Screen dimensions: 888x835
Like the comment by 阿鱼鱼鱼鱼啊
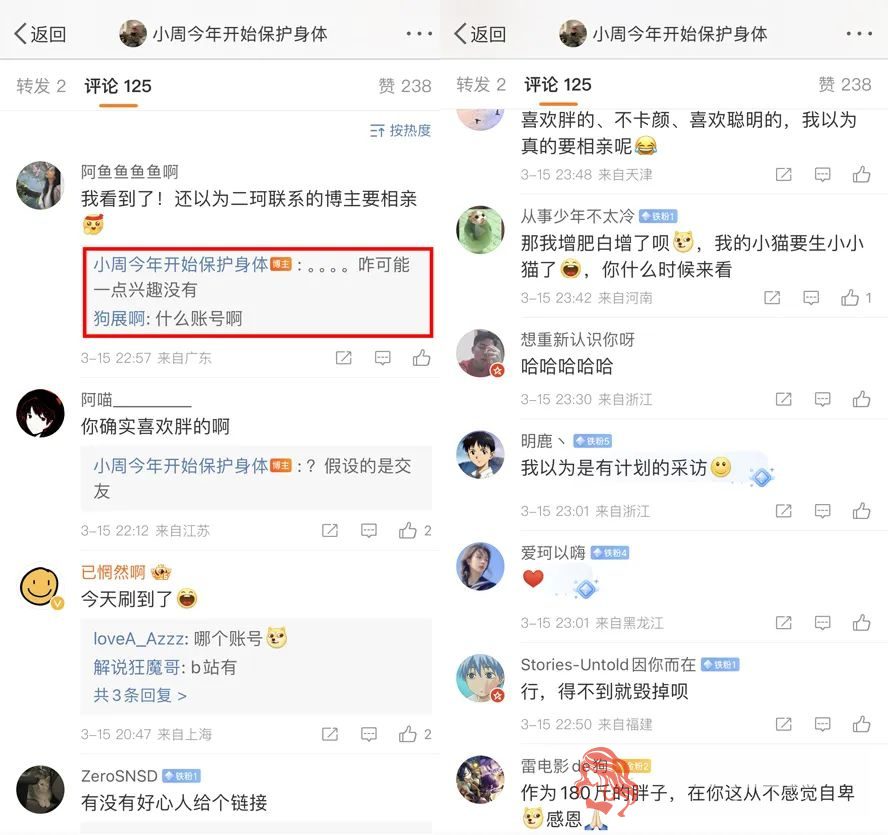click(x=421, y=357)
